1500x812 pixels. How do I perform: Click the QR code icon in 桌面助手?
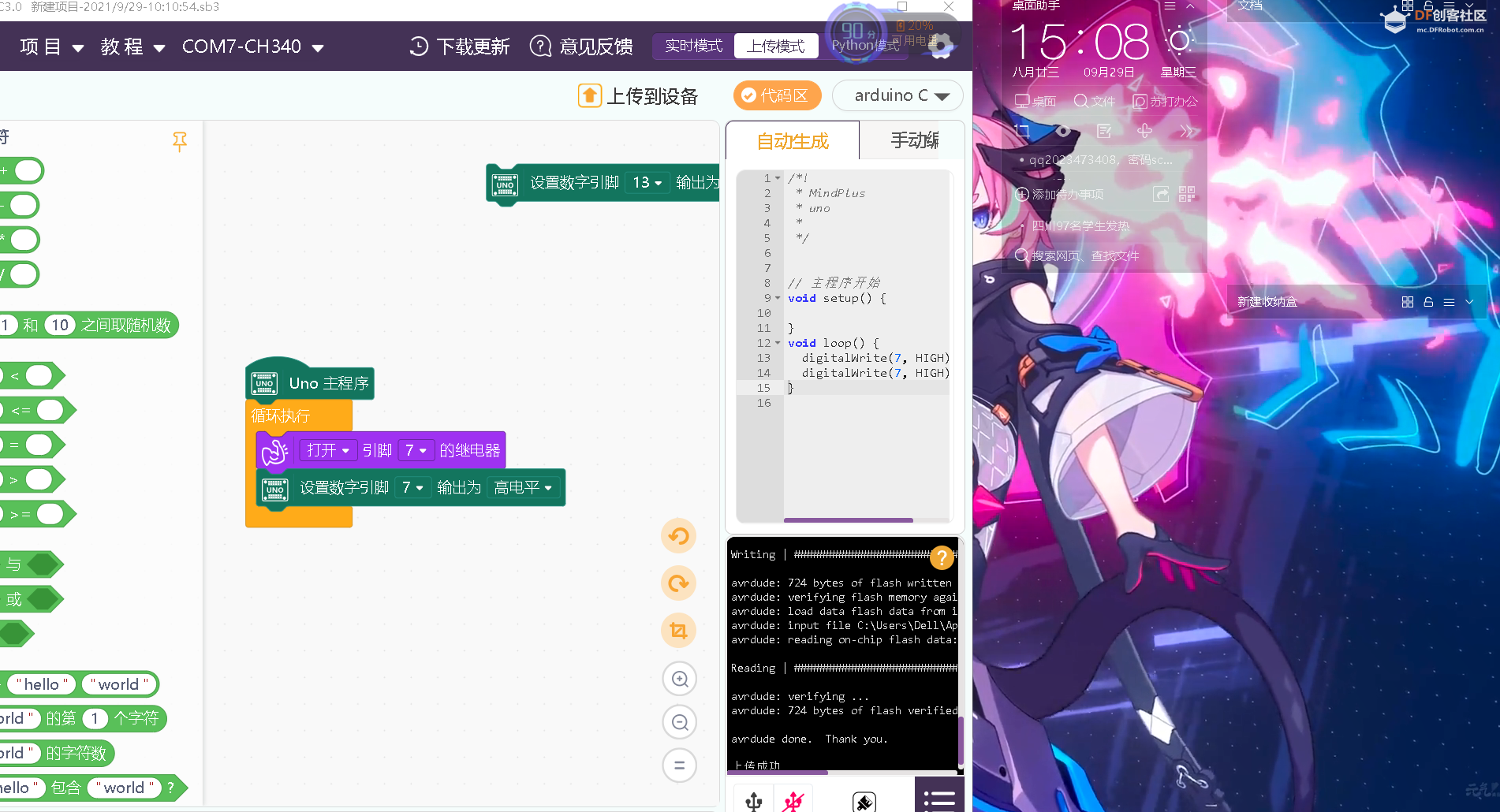tap(1187, 194)
